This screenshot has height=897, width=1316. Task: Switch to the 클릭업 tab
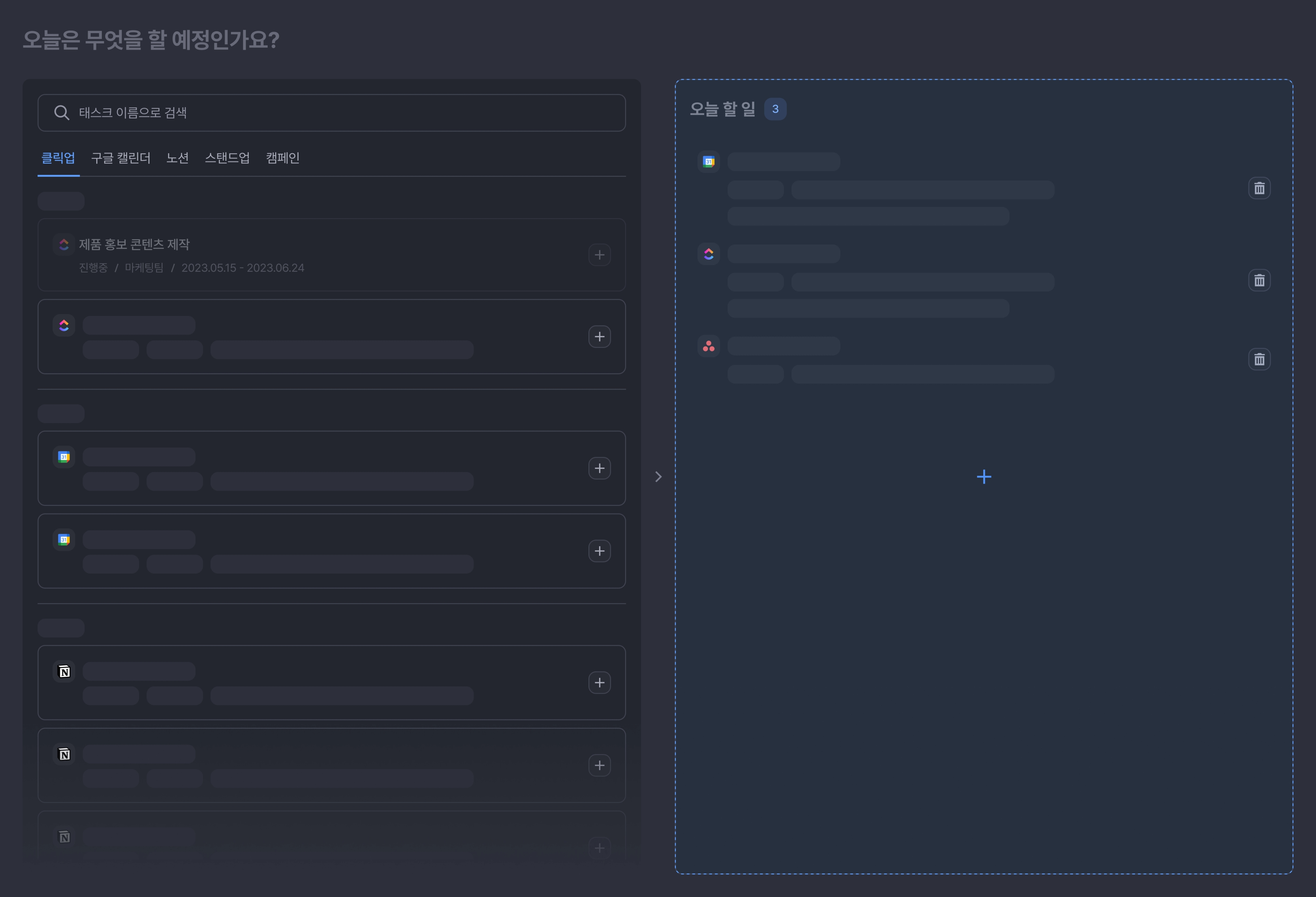coord(58,158)
